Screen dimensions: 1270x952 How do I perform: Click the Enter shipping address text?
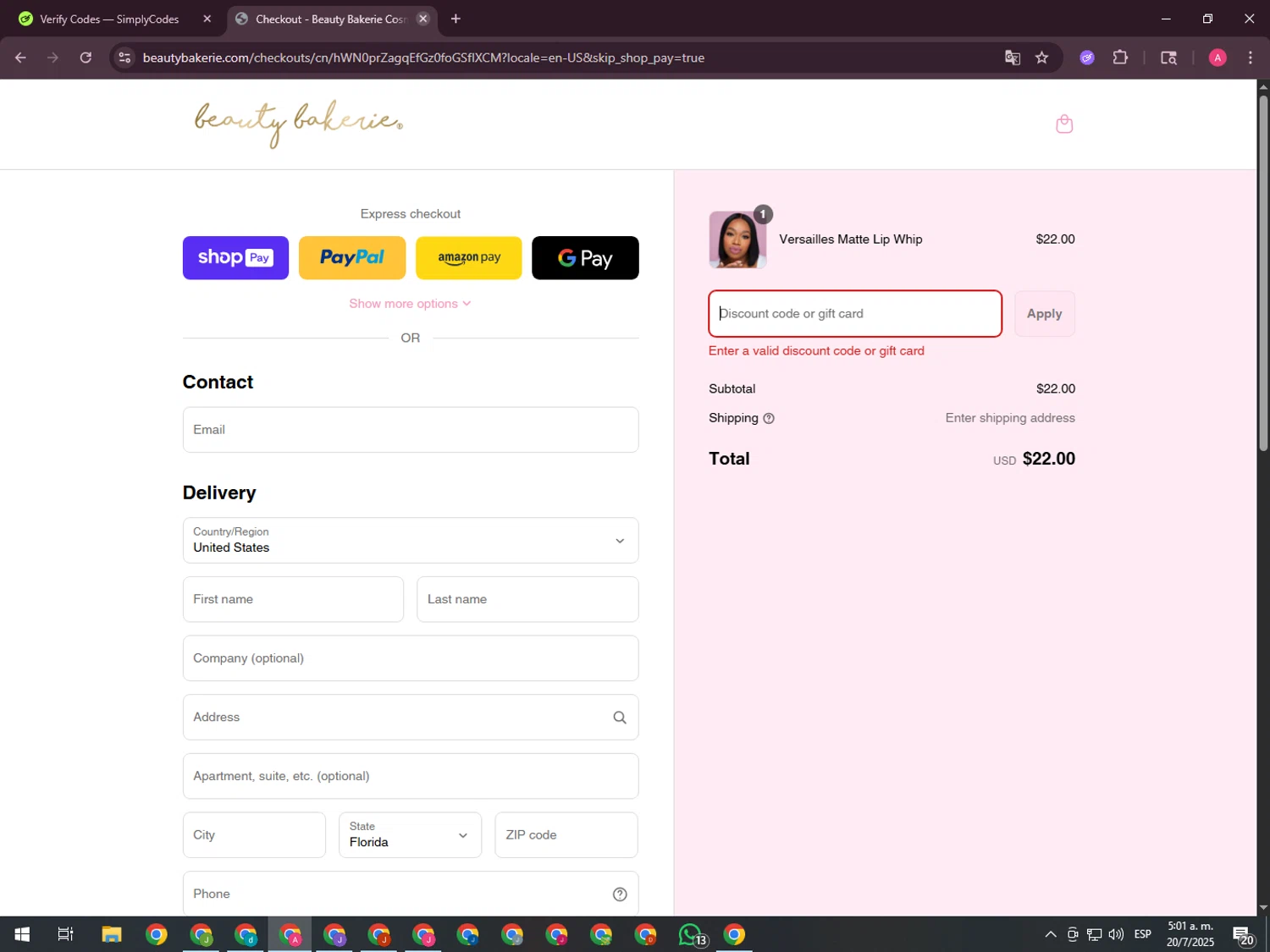(1010, 418)
